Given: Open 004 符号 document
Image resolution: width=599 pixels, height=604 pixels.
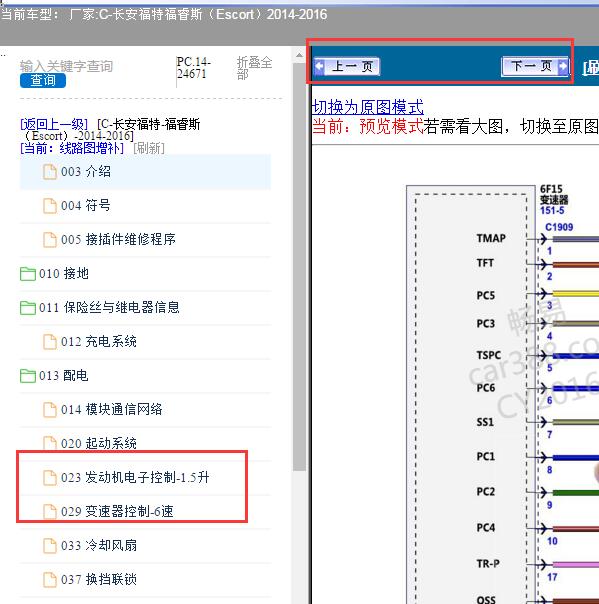Looking at the screenshot, I should click(145, 205).
